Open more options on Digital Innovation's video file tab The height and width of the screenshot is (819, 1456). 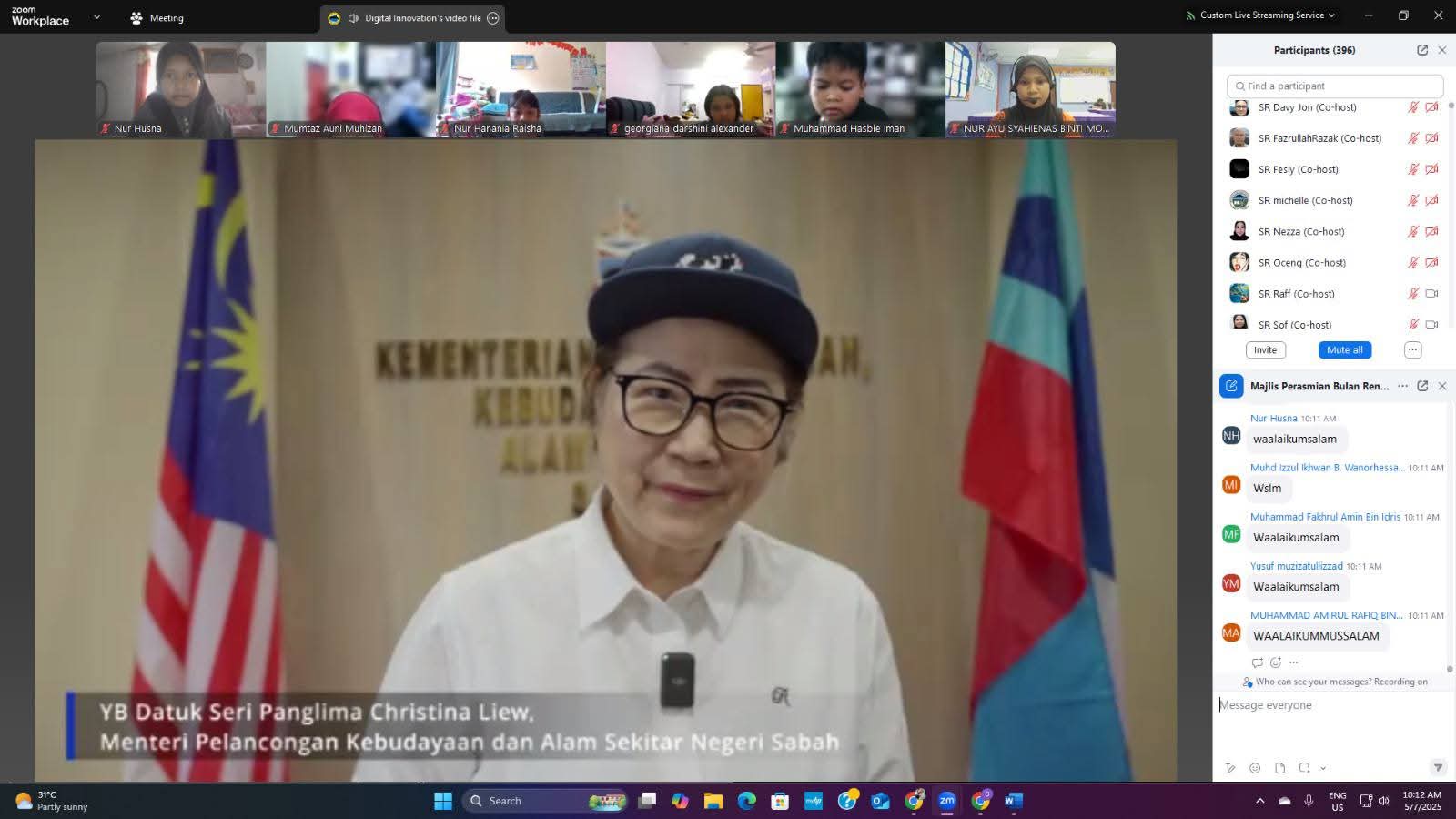point(493,18)
